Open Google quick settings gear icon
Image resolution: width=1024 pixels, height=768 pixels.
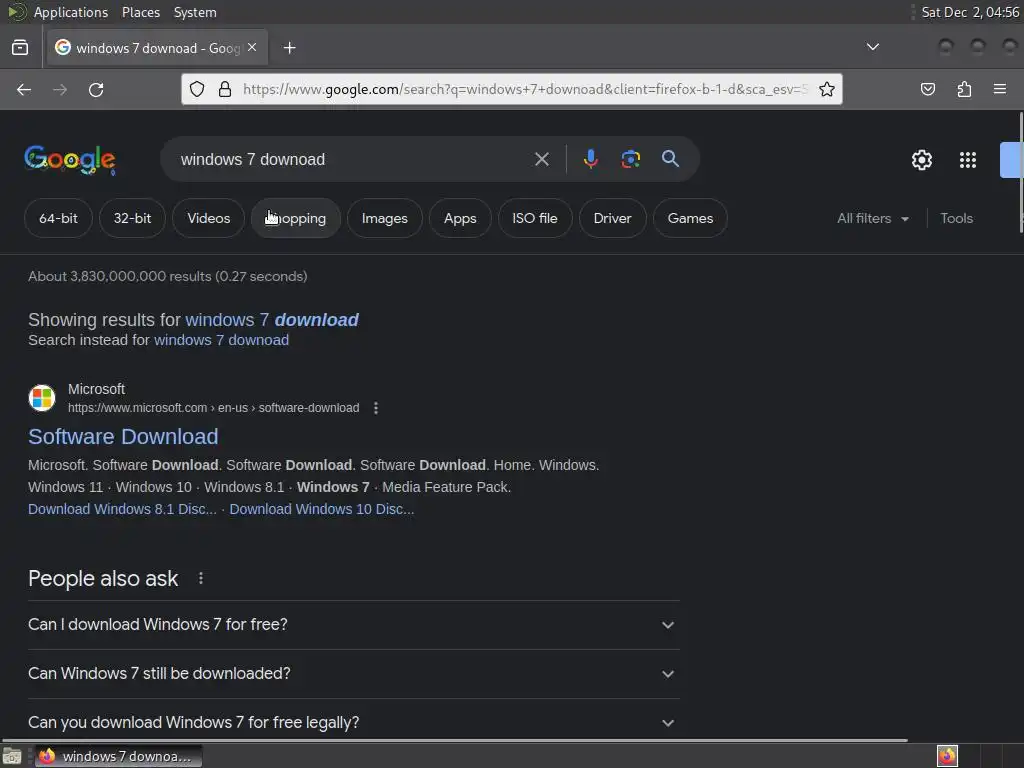[x=921, y=160]
